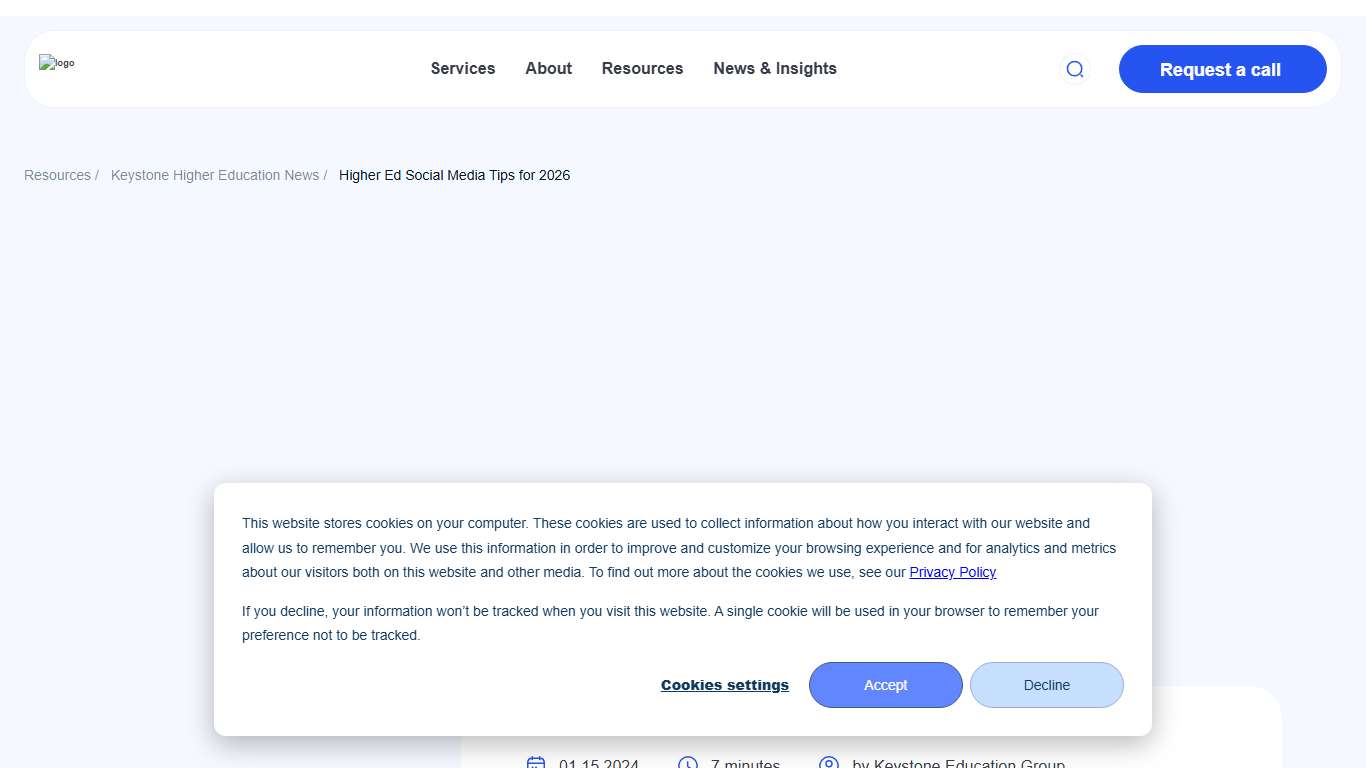Click the author profile icon
This screenshot has height=768, width=1366.
pyautogui.click(x=829, y=763)
